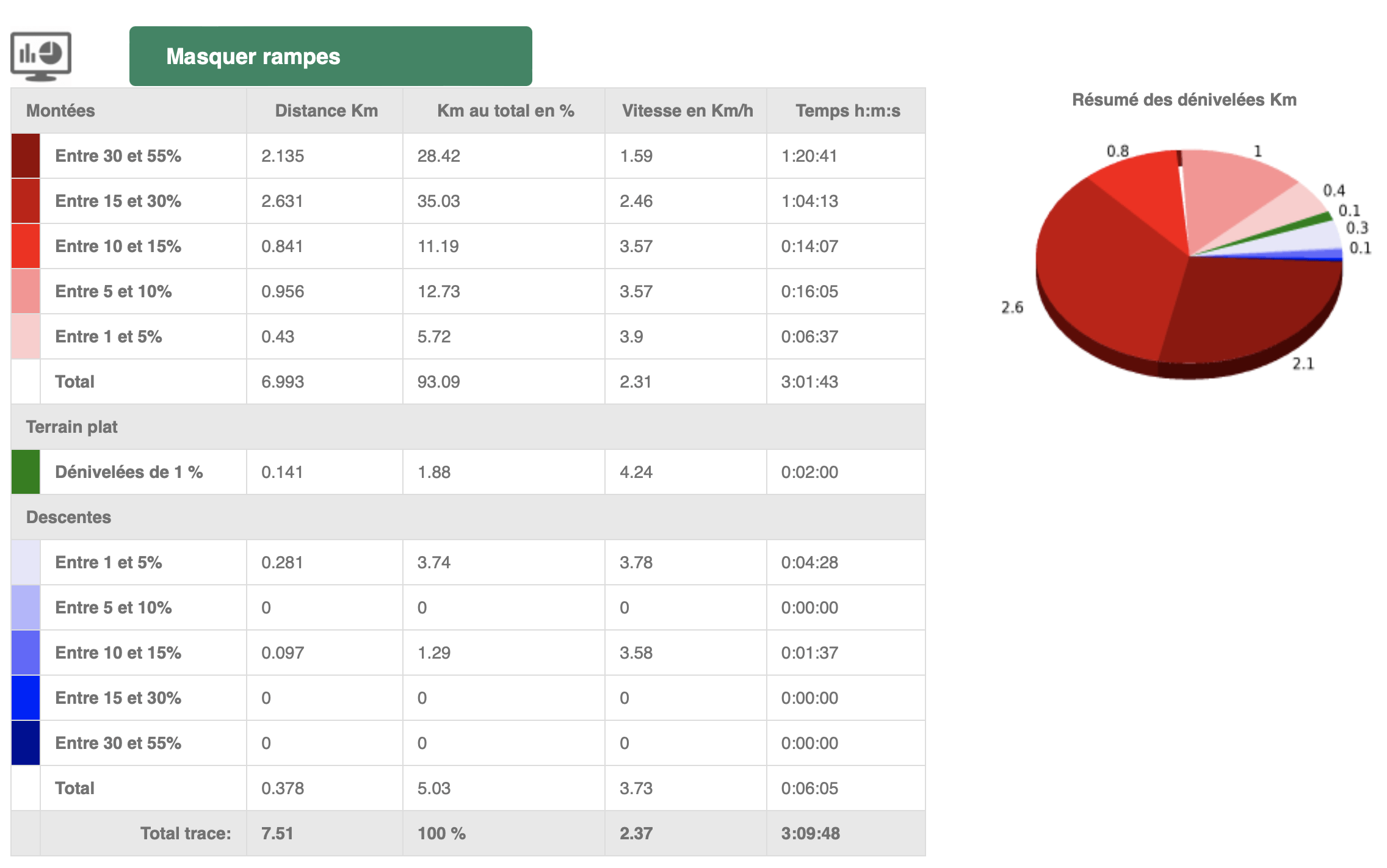Viewport: 1387px width, 868px height.
Task: Click the Temps h:m:s column header
Action: pyautogui.click(x=847, y=110)
